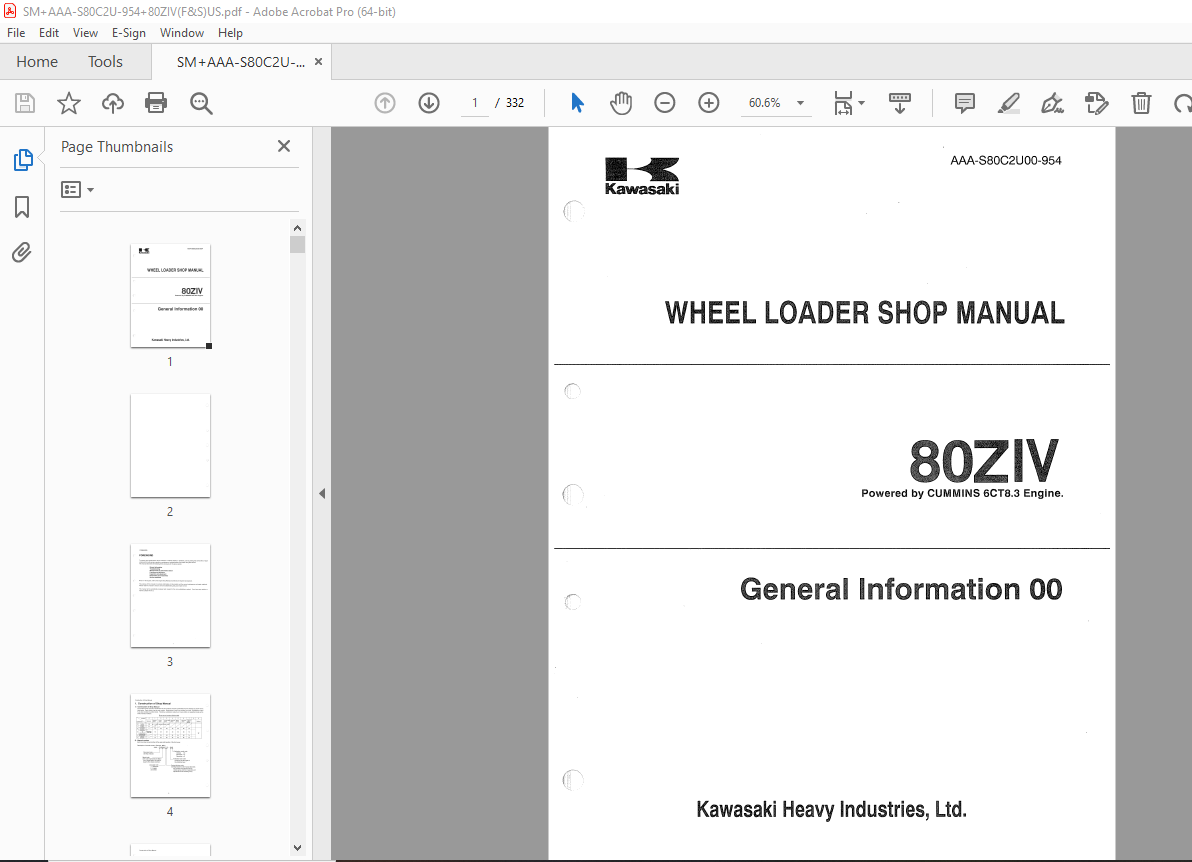
Task: Zoom in with plus button
Action: 709,103
